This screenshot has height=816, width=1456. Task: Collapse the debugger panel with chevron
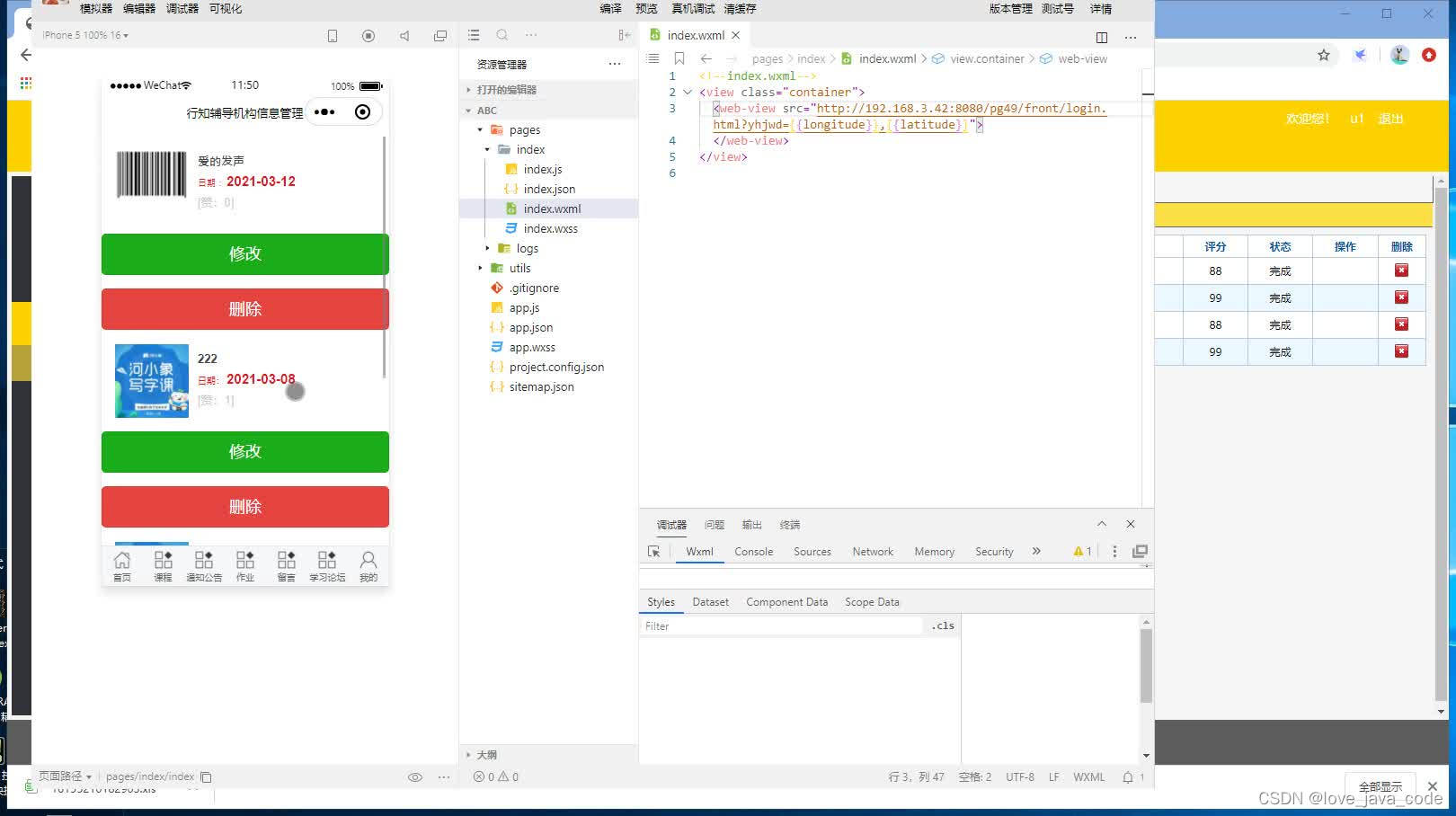coord(1102,524)
